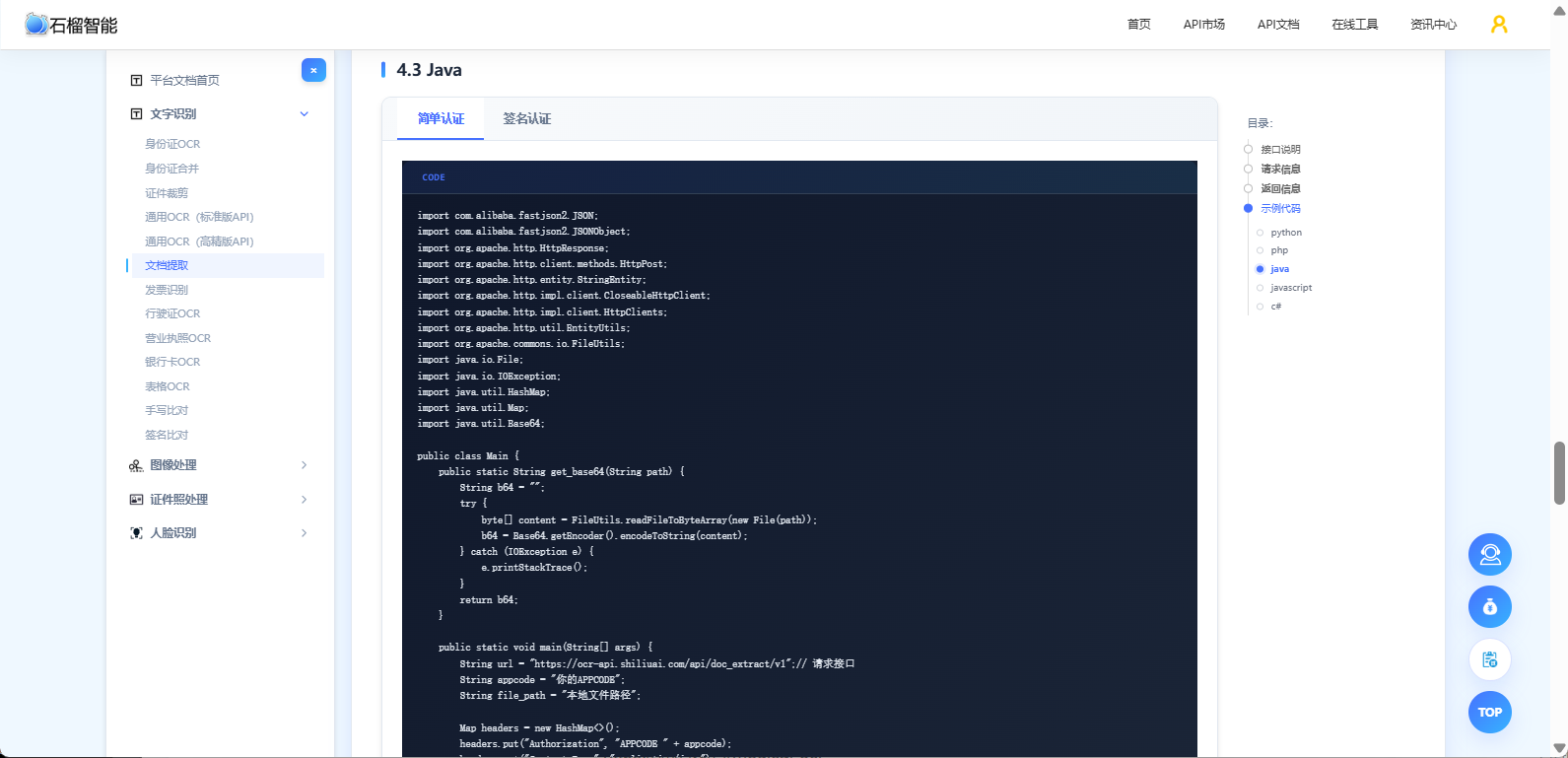Jump to 返回信息 in the table of contents

(1280, 189)
